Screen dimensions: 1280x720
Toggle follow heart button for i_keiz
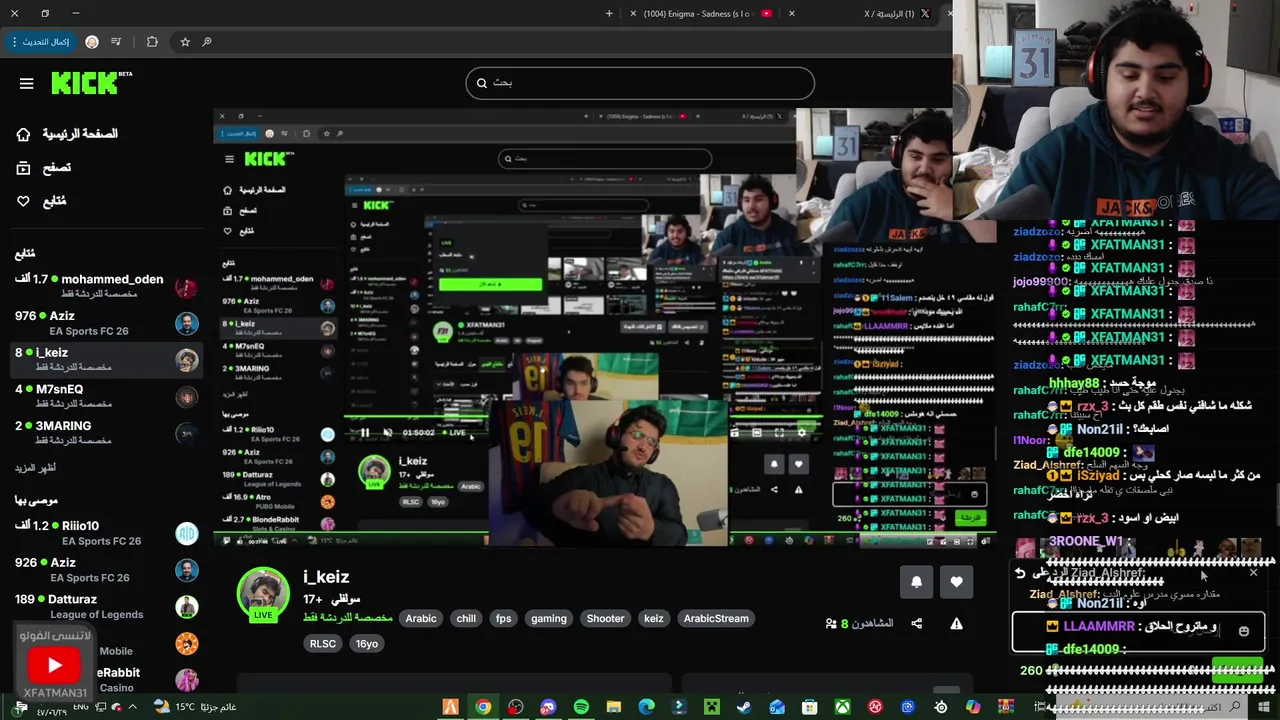coord(956,581)
